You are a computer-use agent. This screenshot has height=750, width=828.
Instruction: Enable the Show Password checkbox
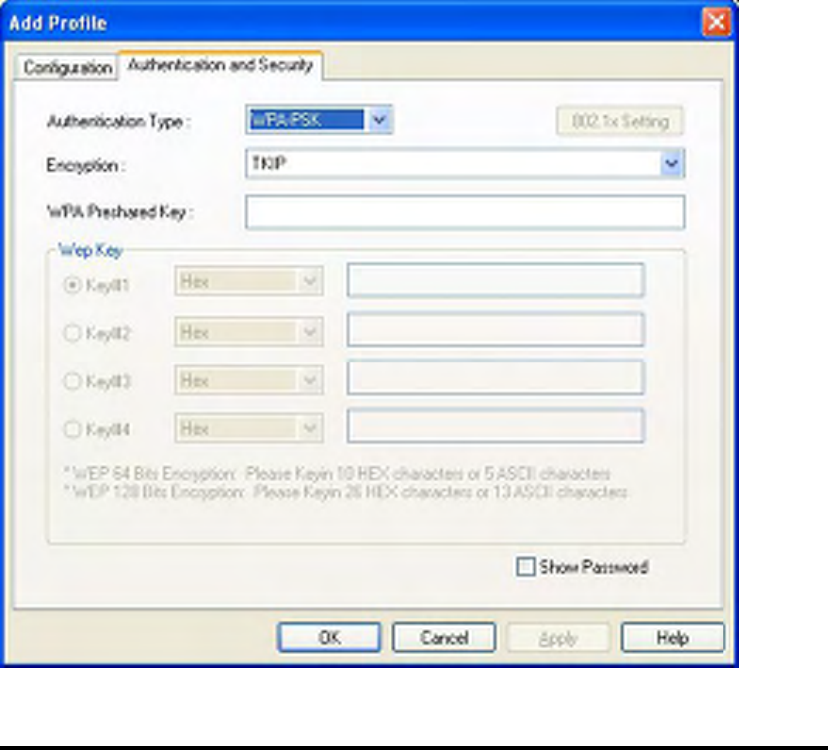point(525,567)
